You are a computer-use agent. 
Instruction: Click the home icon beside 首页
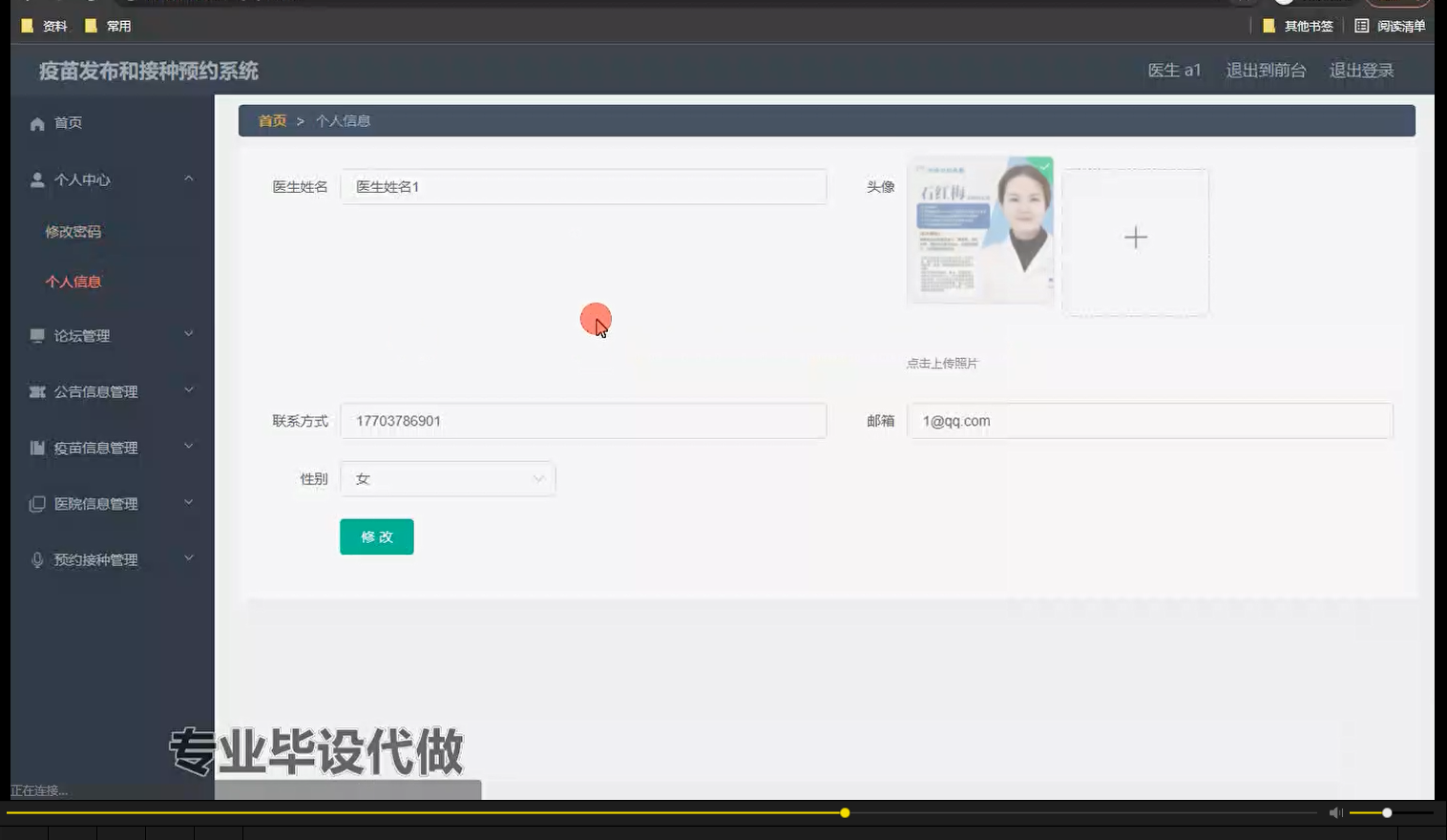[36, 122]
